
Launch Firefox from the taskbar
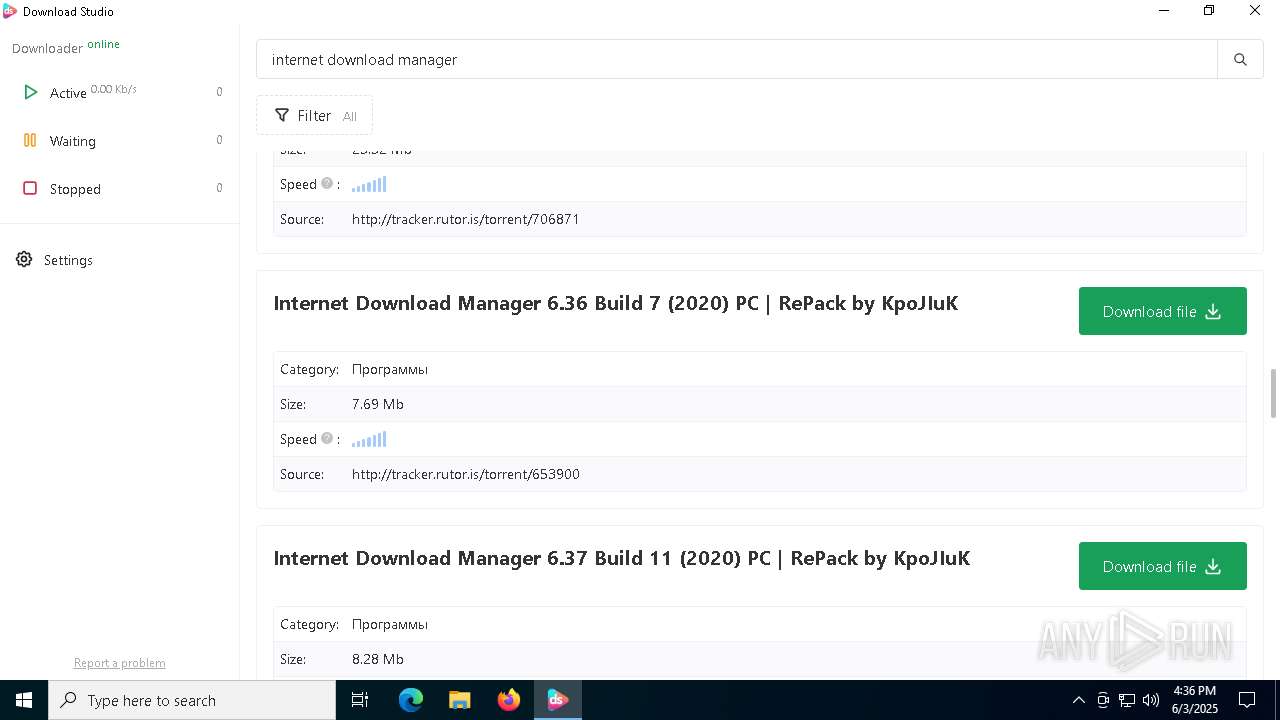point(509,700)
